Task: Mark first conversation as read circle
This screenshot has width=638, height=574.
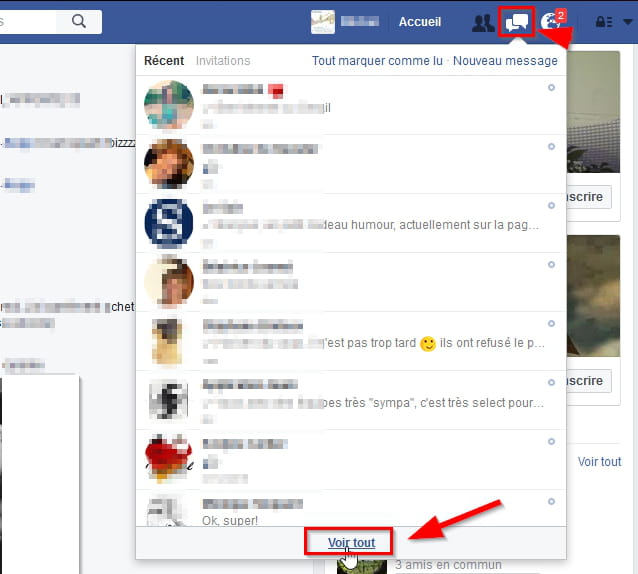Action: coord(551,87)
